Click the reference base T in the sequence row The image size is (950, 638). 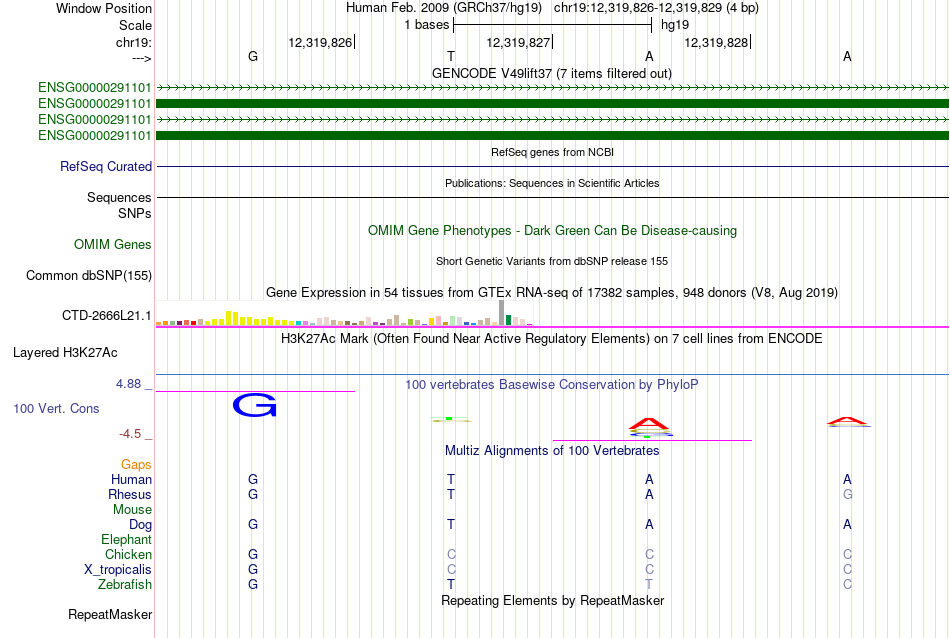click(x=451, y=56)
